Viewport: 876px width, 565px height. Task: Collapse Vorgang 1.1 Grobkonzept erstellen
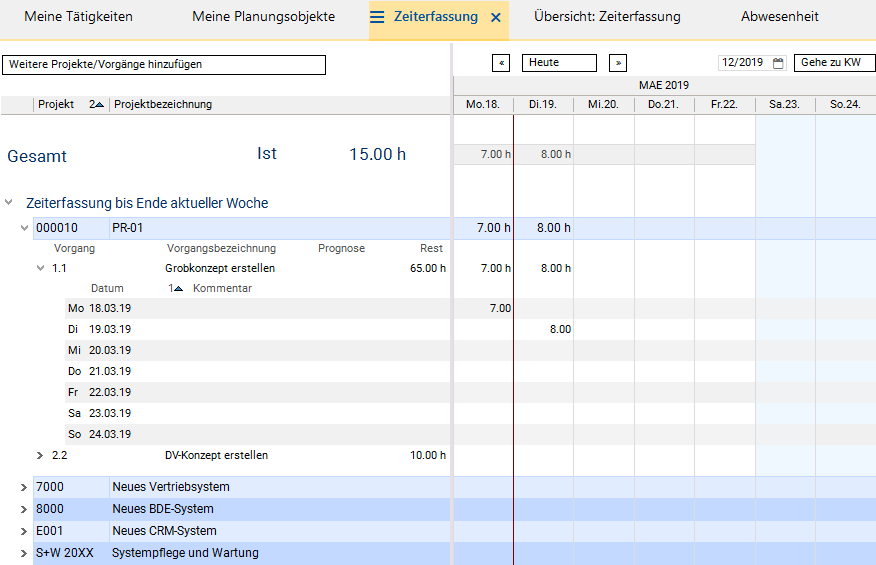pyautogui.click(x=40, y=268)
